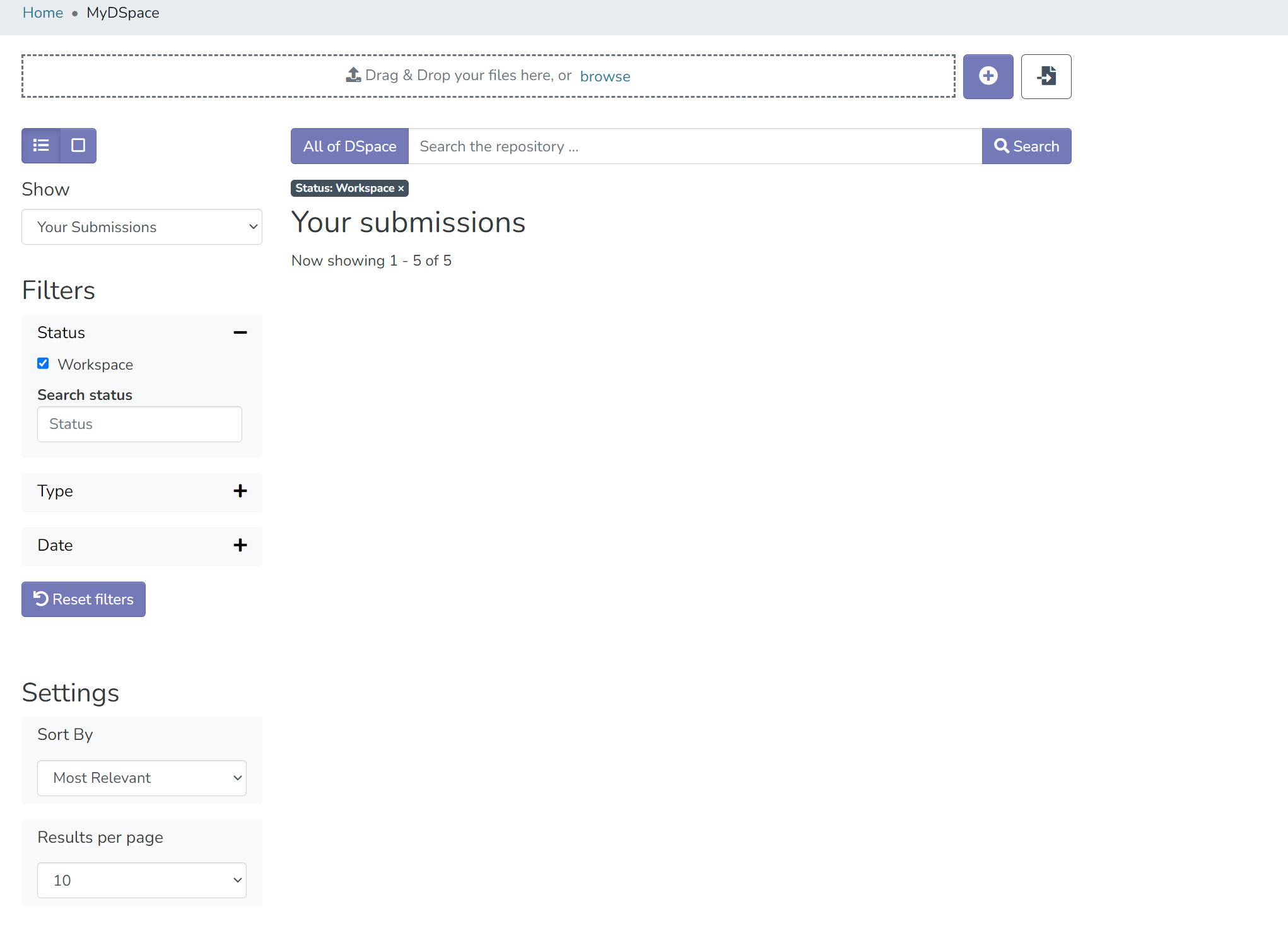Click the search repository input field

[x=694, y=146]
